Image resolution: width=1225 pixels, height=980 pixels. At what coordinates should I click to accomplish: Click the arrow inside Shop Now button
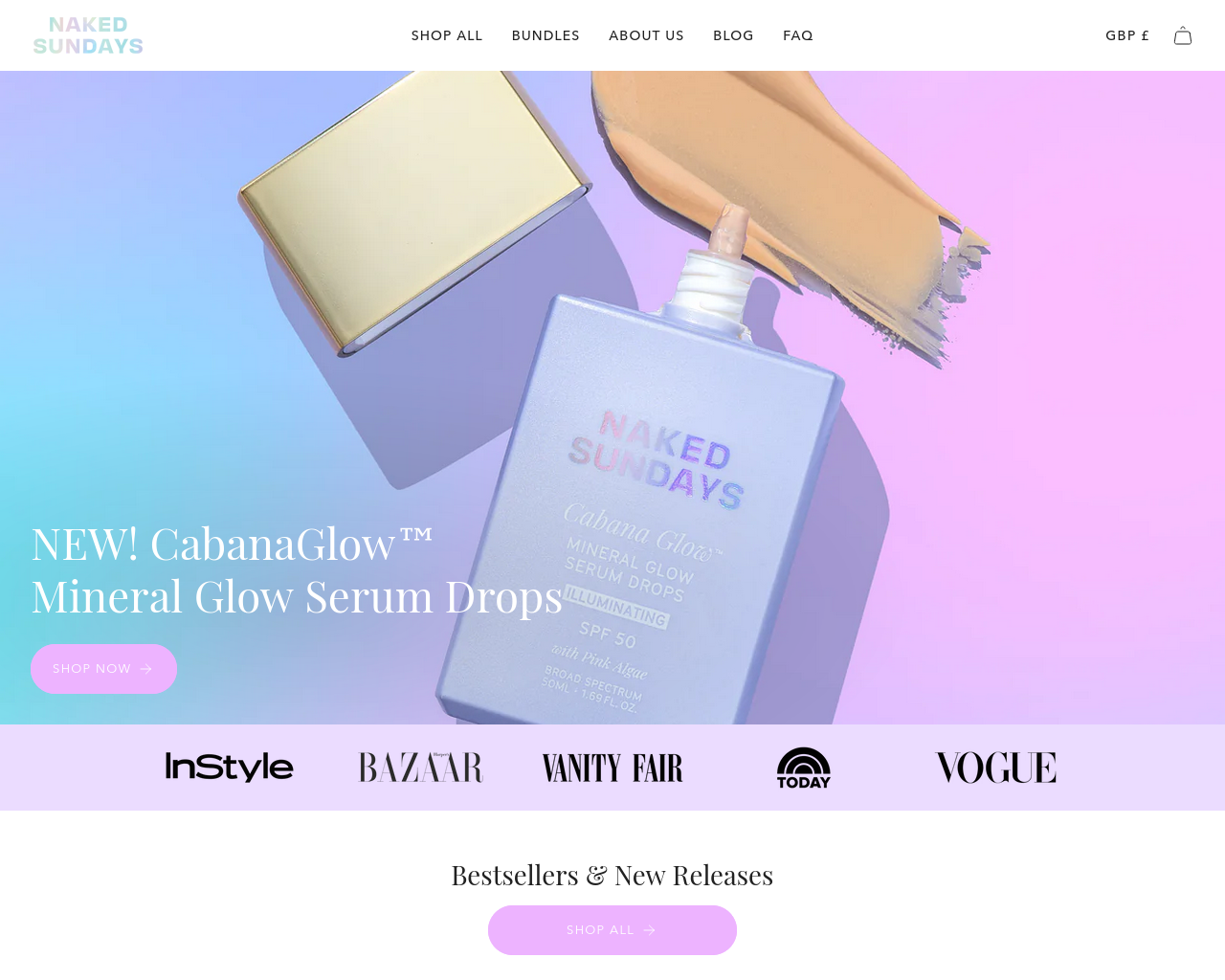(145, 669)
